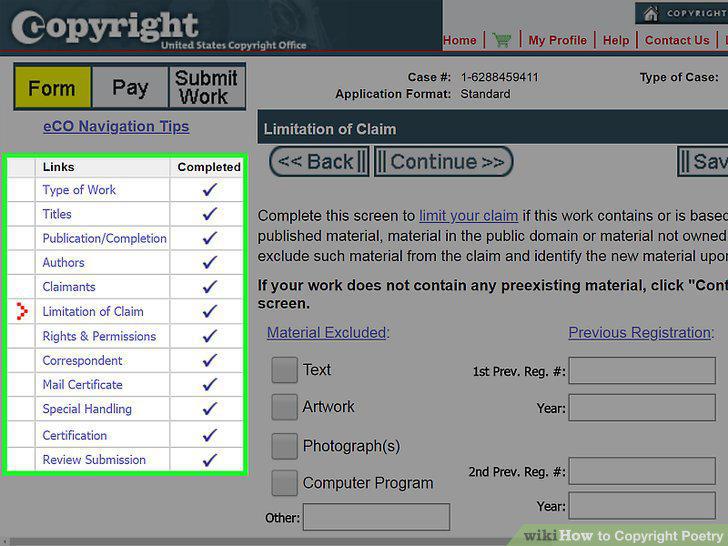Go to the Type of Work link
The width and height of the screenshot is (728, 546).
click(x=79, y=190)
